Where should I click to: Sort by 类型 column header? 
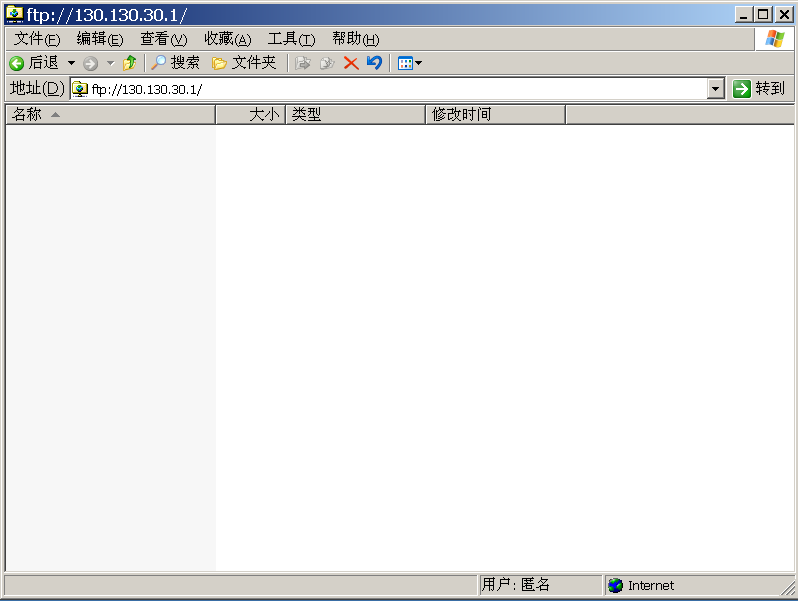tap(355, 115)
